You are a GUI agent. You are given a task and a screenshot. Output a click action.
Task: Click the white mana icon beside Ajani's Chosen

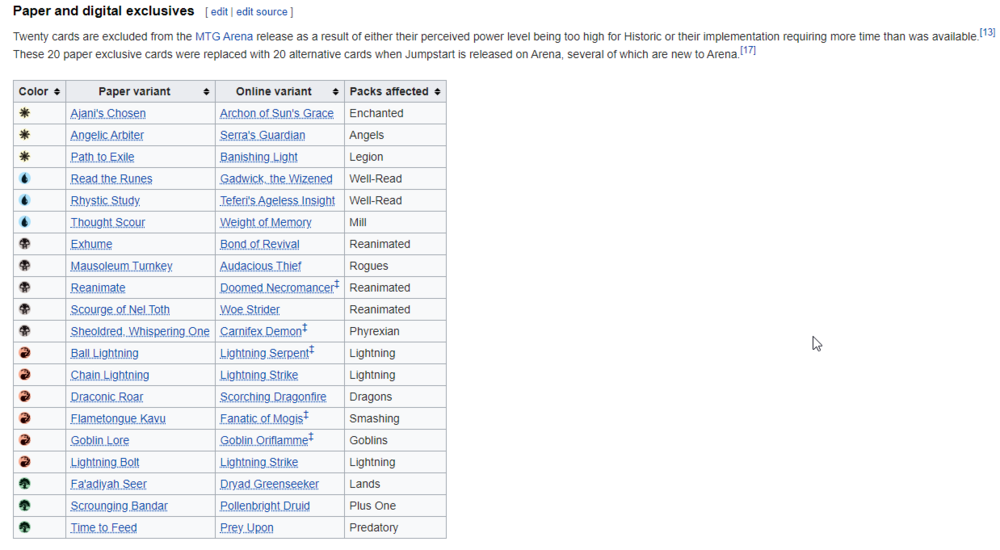coord(24,113)
